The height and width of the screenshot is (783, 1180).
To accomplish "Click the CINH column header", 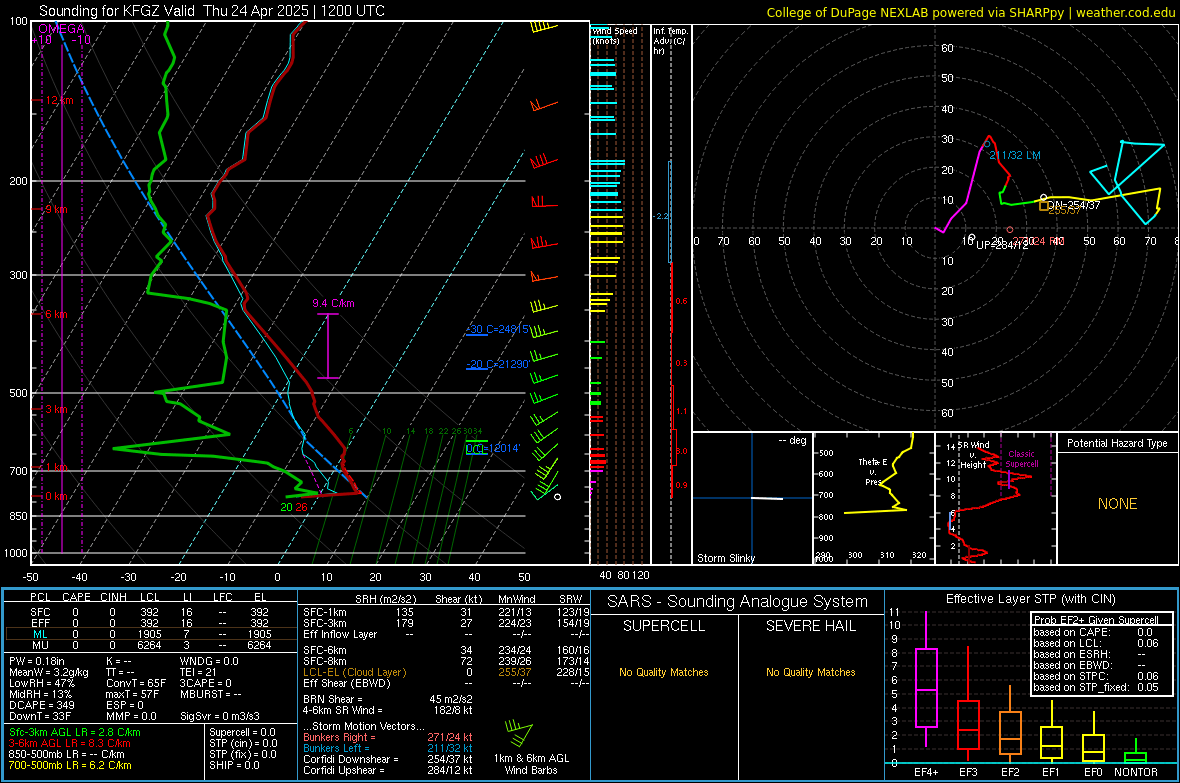I will [114, 597].
